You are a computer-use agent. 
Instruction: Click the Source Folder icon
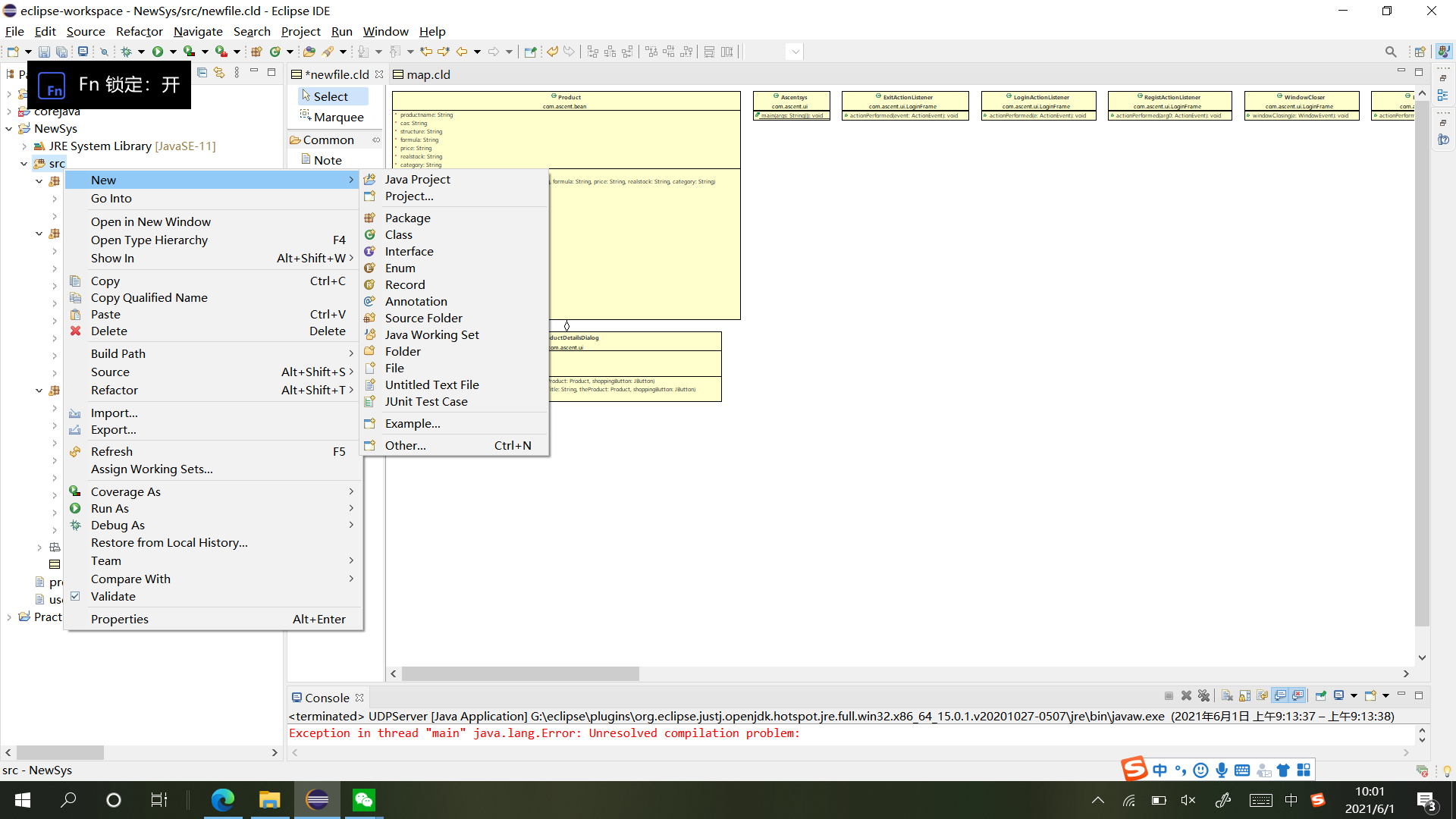(371, 317)
